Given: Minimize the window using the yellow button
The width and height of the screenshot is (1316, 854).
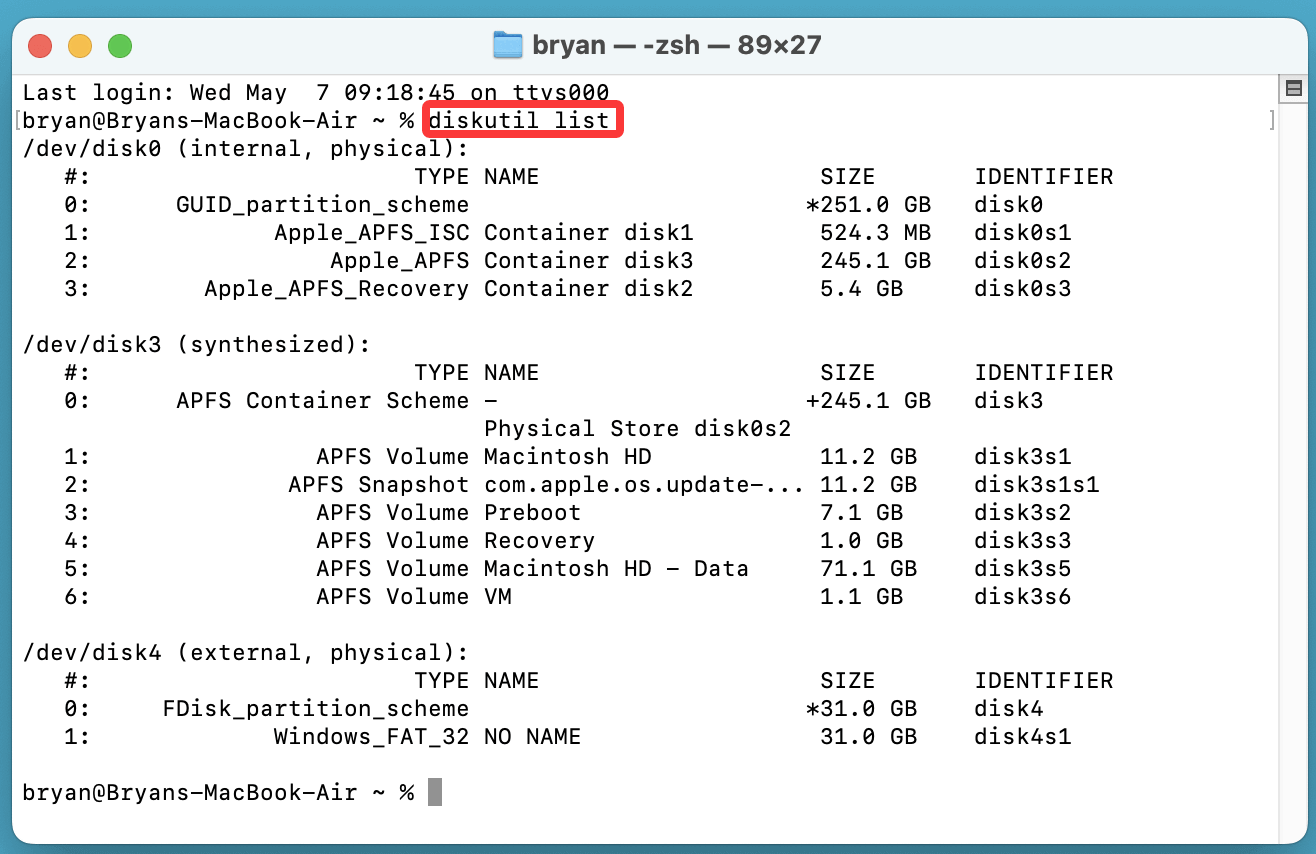Looking at the screenshot, I should (80, 45).
